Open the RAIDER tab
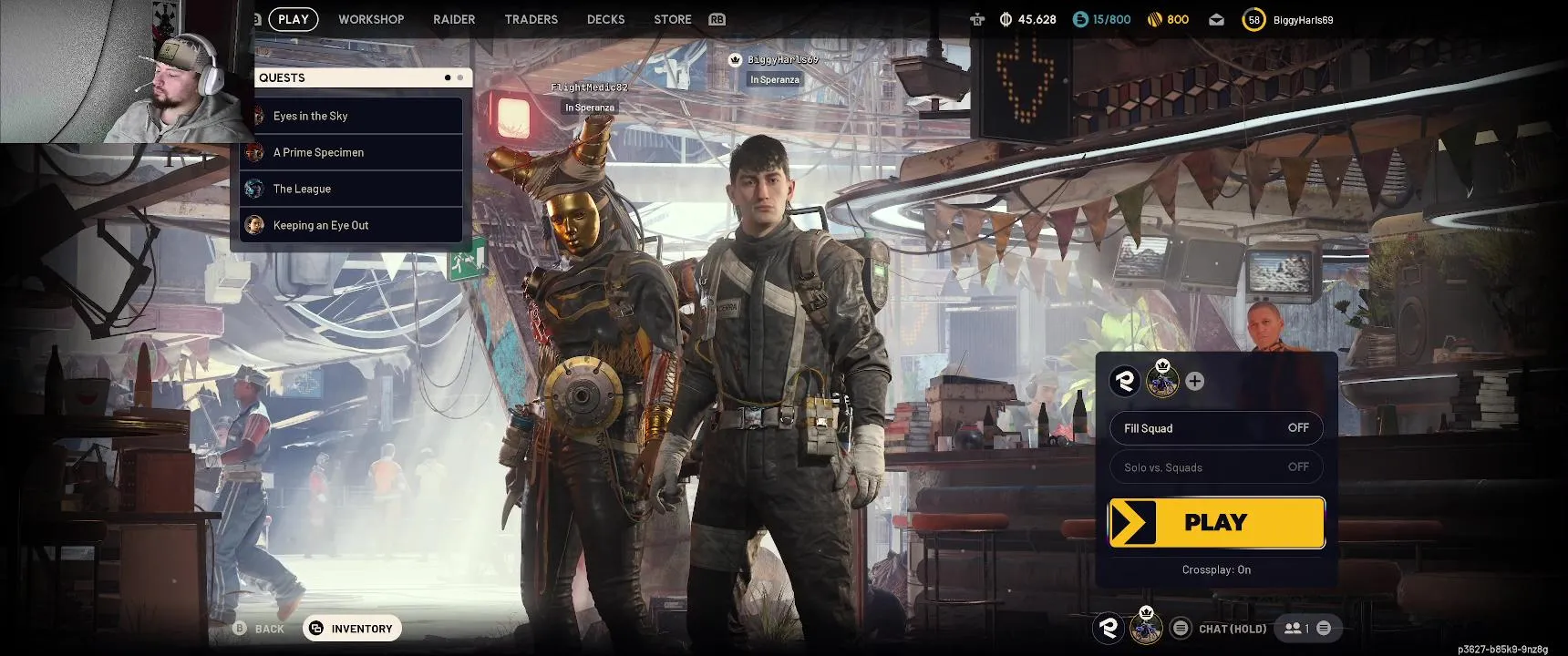The width and height of the screenshot is (1568, 656). pos(454,19)
